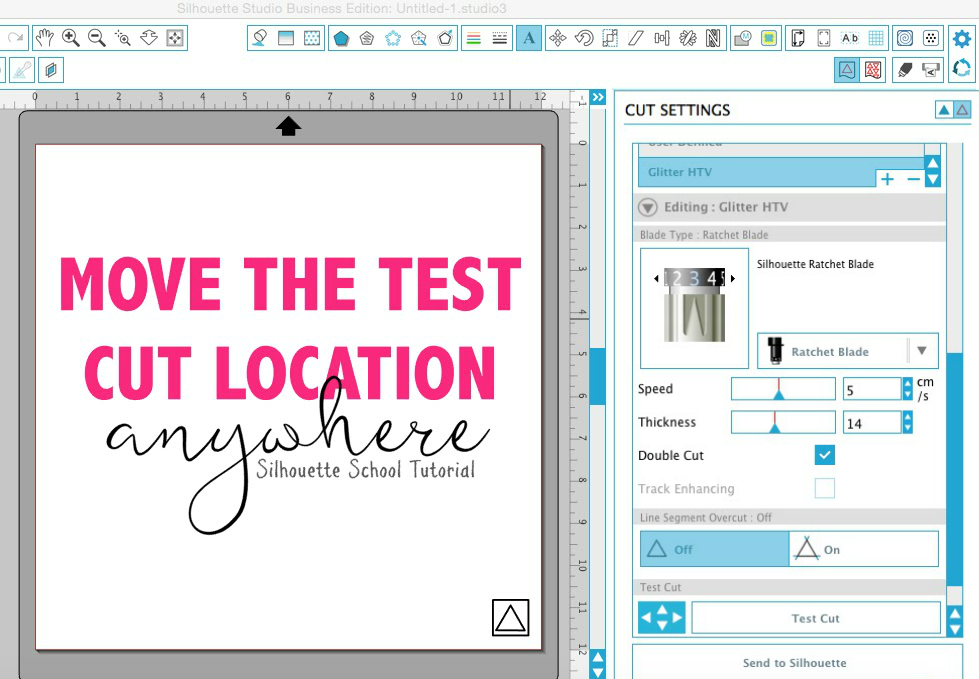Viewport: 979px width, 679px height.
Task: Collapse the right panel with the blue chevron
Action: 597,97
